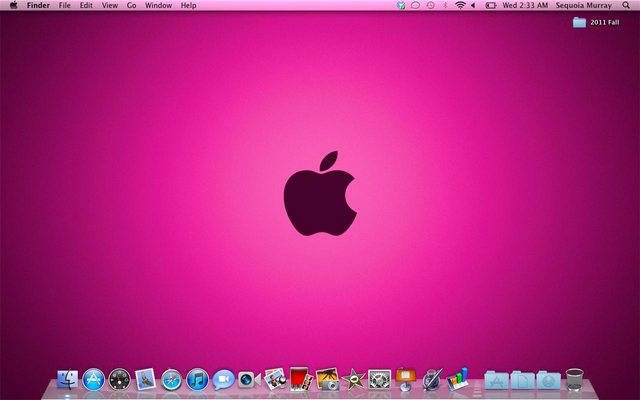Screen dimensions: 640x400
Task: Open the volume control in menu bar
Action: [473, 5]
